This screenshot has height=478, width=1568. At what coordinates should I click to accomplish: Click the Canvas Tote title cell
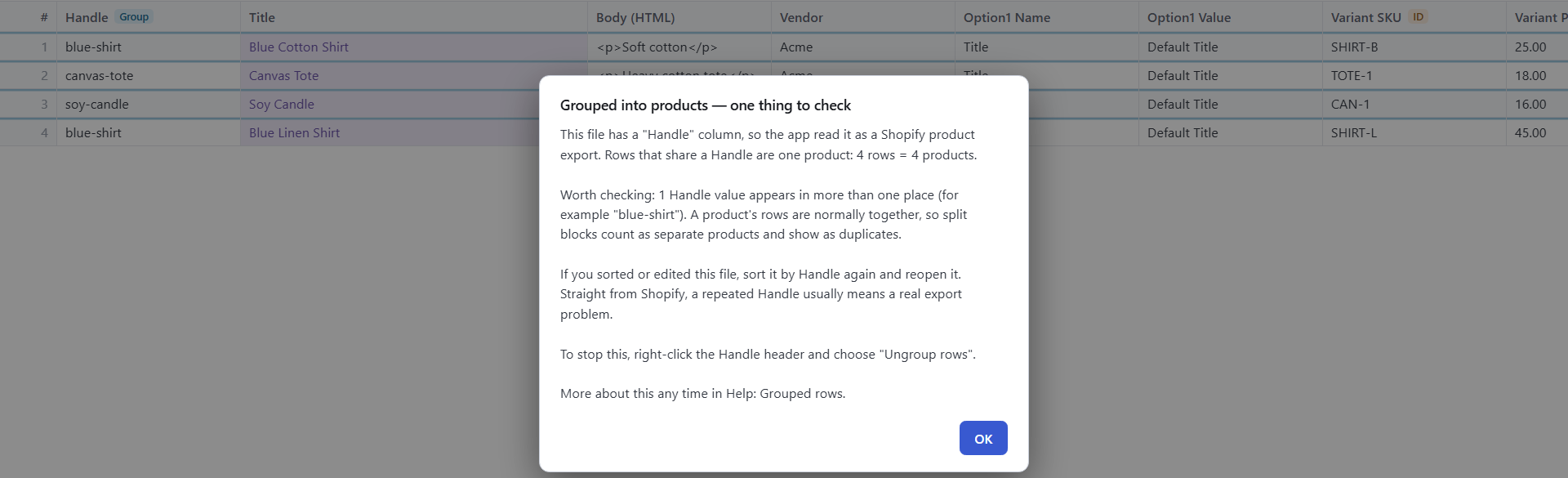point(390,76)
